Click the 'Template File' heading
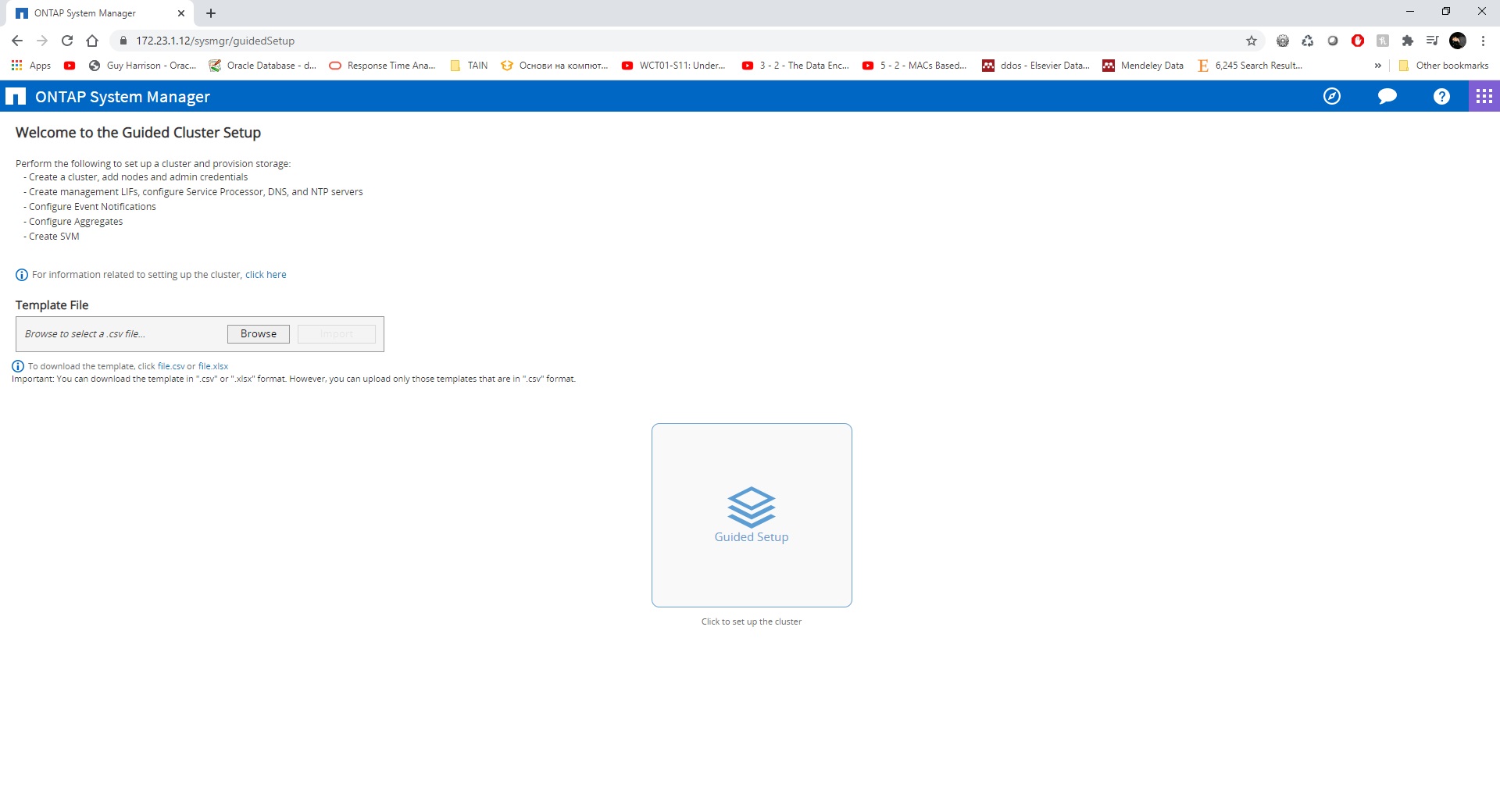 point(52,305)
